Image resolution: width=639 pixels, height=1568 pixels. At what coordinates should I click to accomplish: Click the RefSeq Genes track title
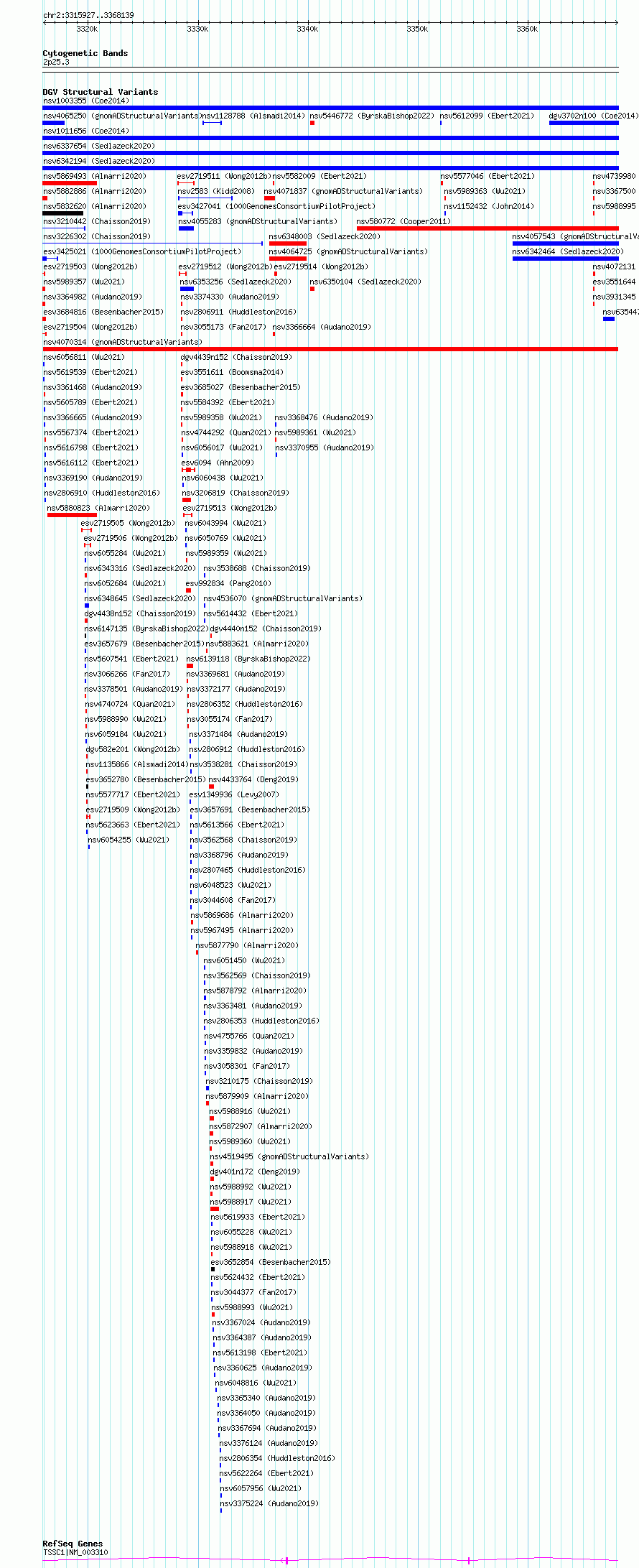click(73, 1544)
